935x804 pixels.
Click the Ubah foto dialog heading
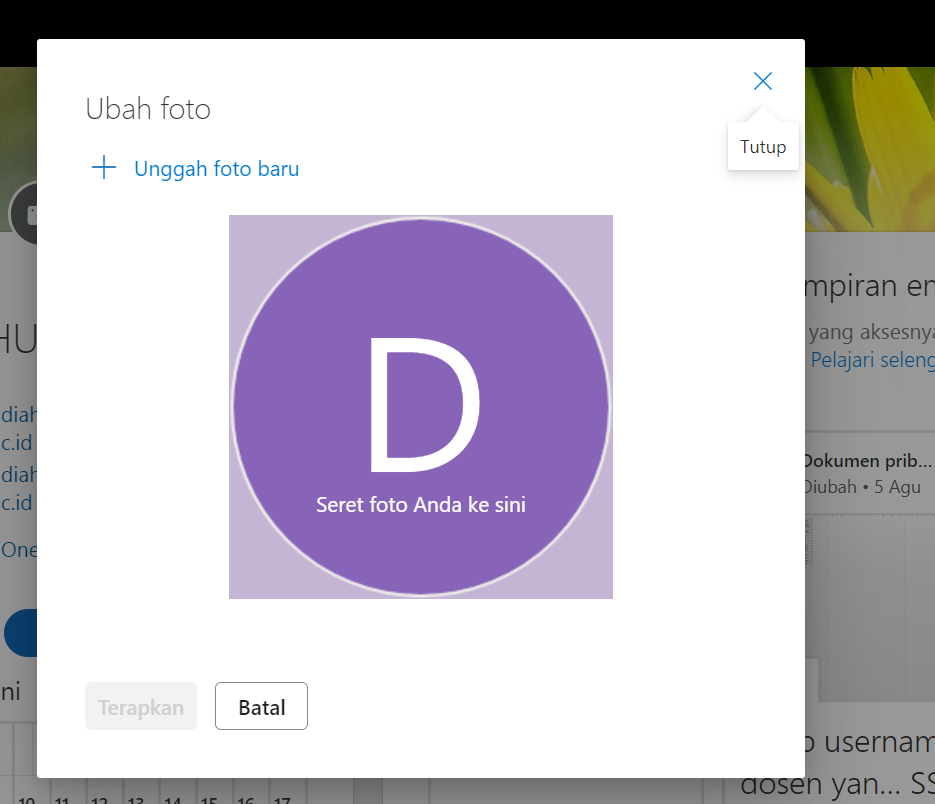148,109
